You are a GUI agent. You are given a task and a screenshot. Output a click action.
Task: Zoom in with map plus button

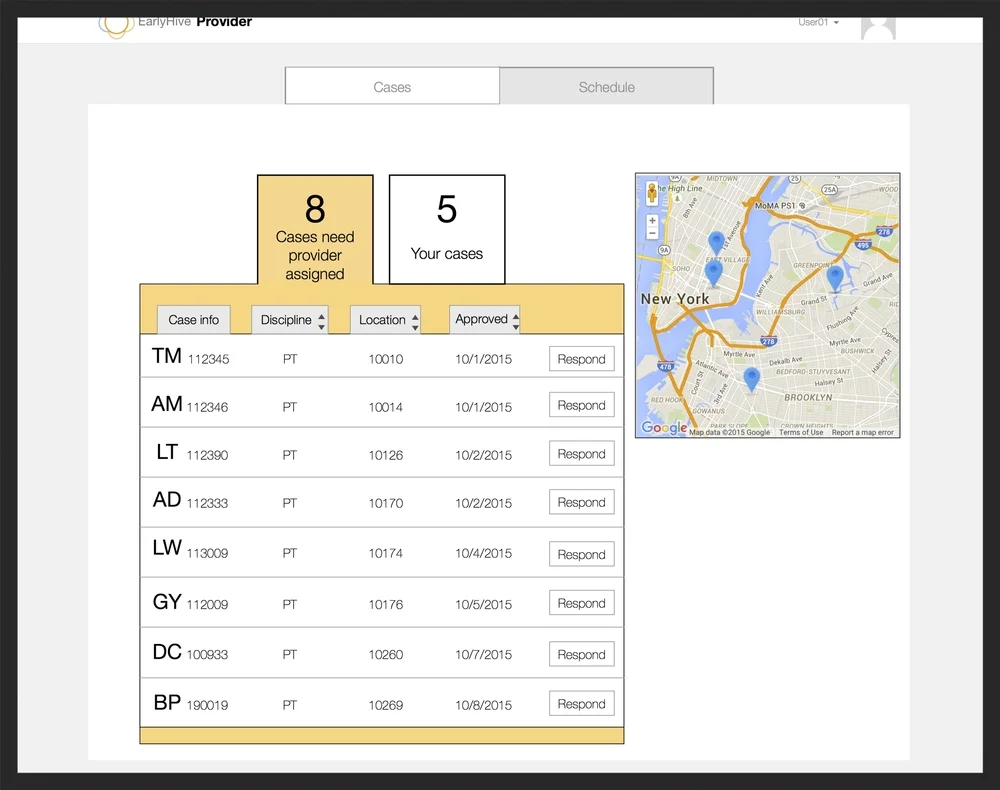click(x=652, y=221)
